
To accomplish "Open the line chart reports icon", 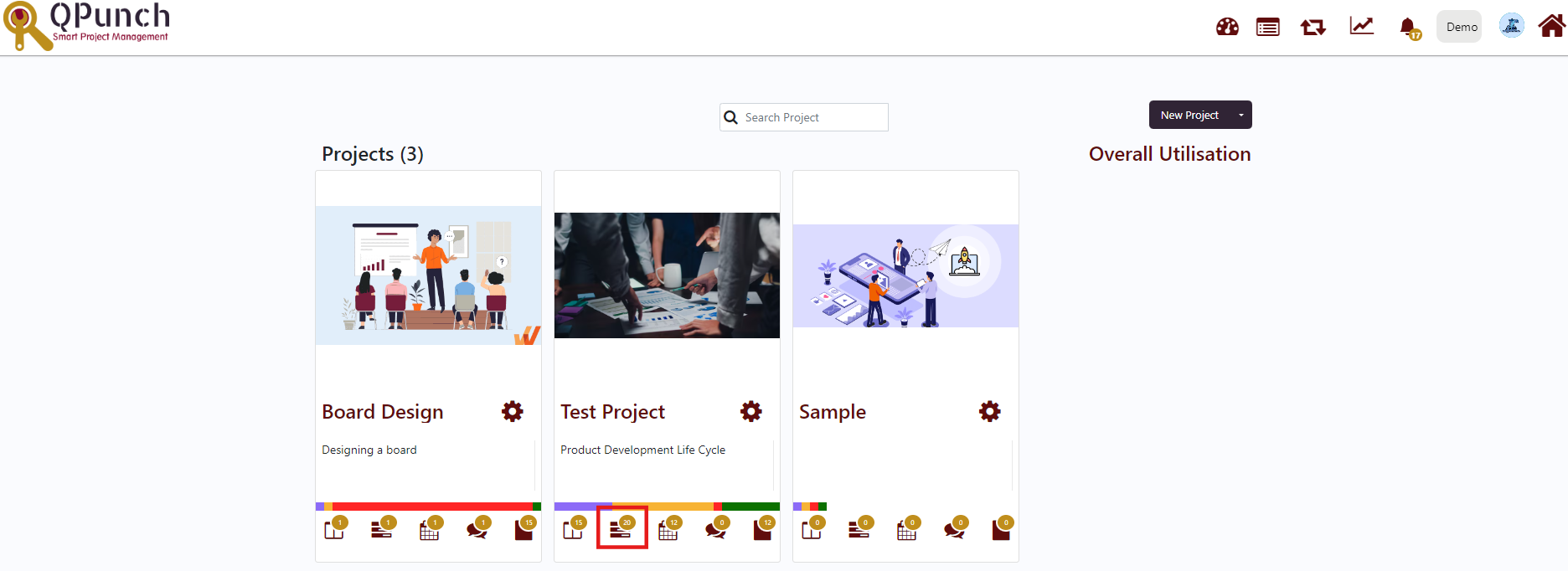I will point(1361,26).
